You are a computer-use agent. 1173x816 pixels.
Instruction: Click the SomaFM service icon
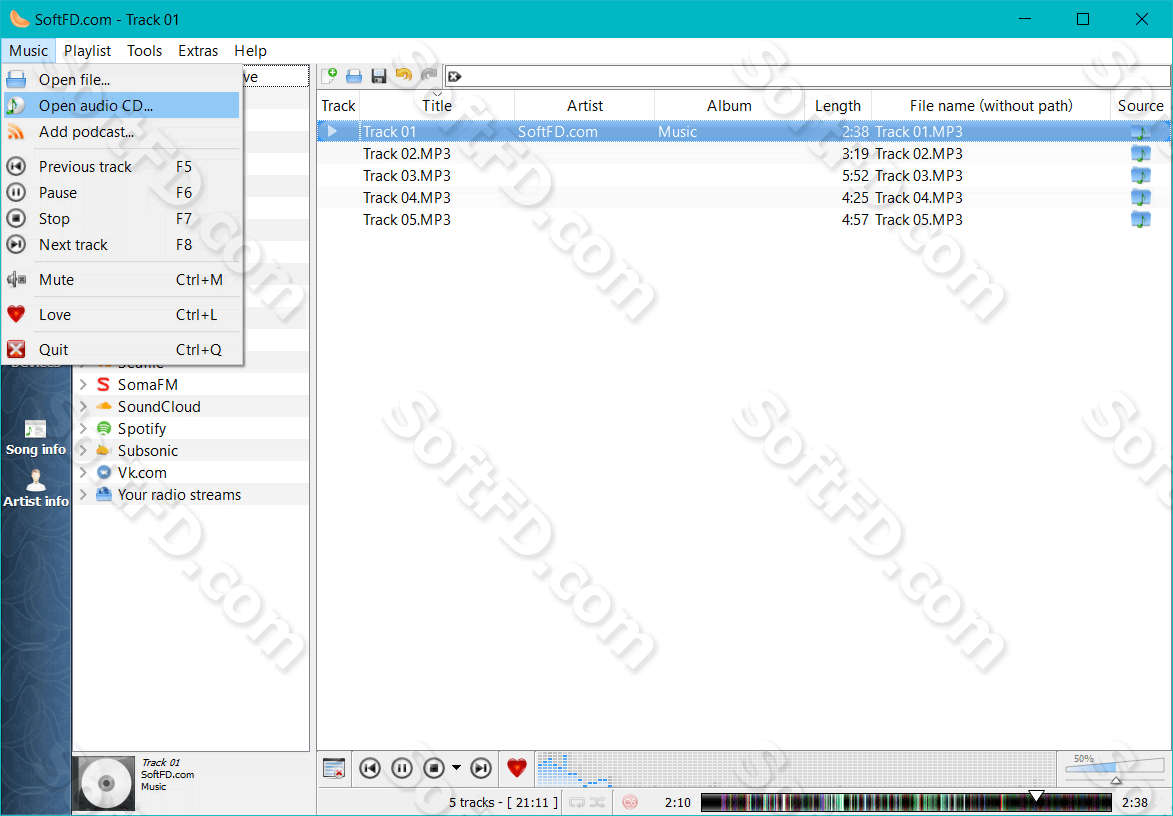coord(104,384)
